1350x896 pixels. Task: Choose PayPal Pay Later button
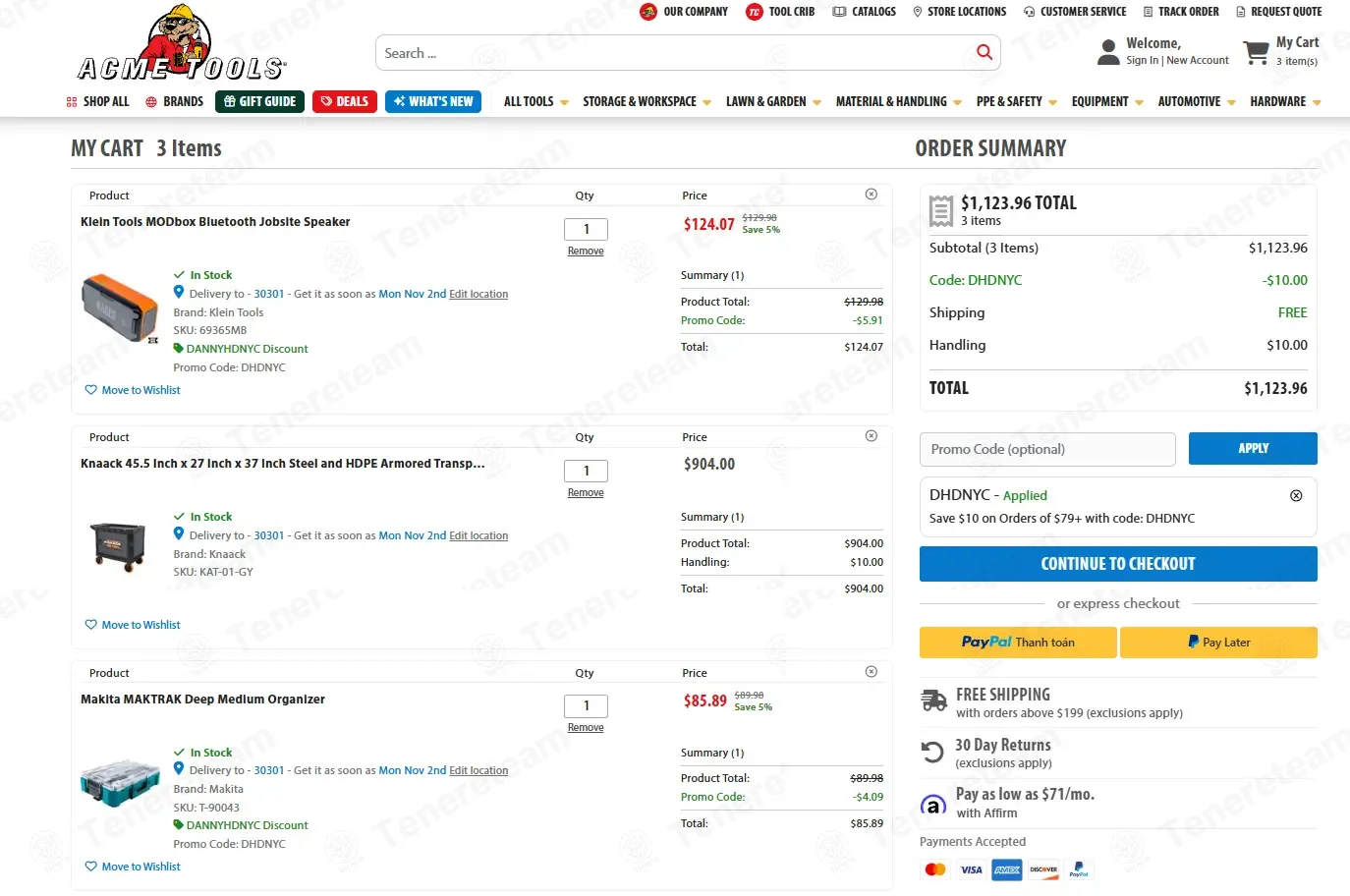click(x=1218, y=643)
